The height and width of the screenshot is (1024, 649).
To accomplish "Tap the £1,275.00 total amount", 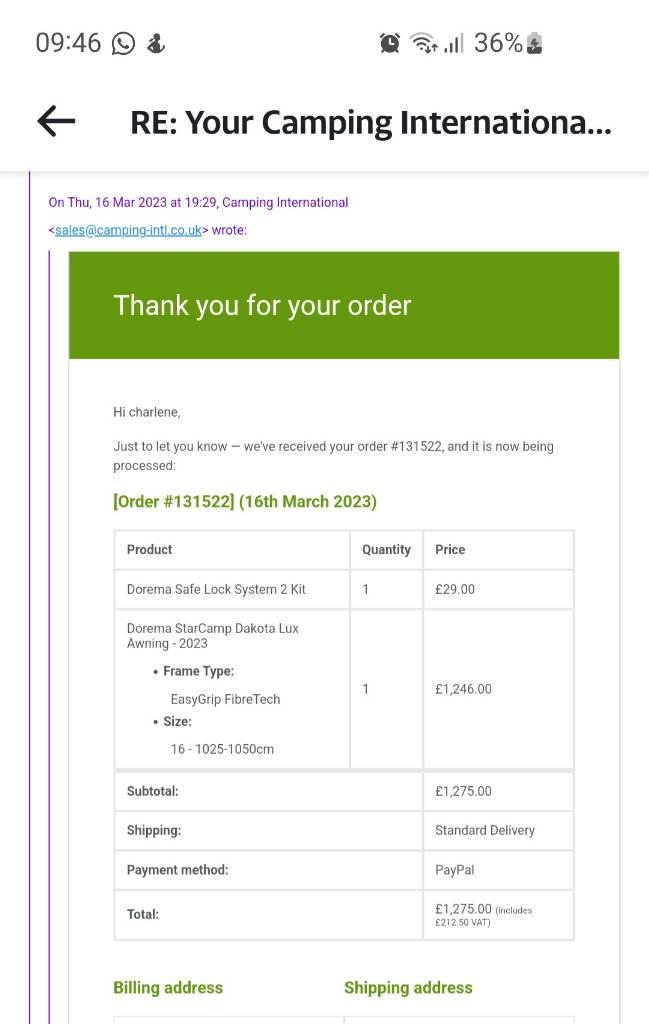I will [463, 908].
